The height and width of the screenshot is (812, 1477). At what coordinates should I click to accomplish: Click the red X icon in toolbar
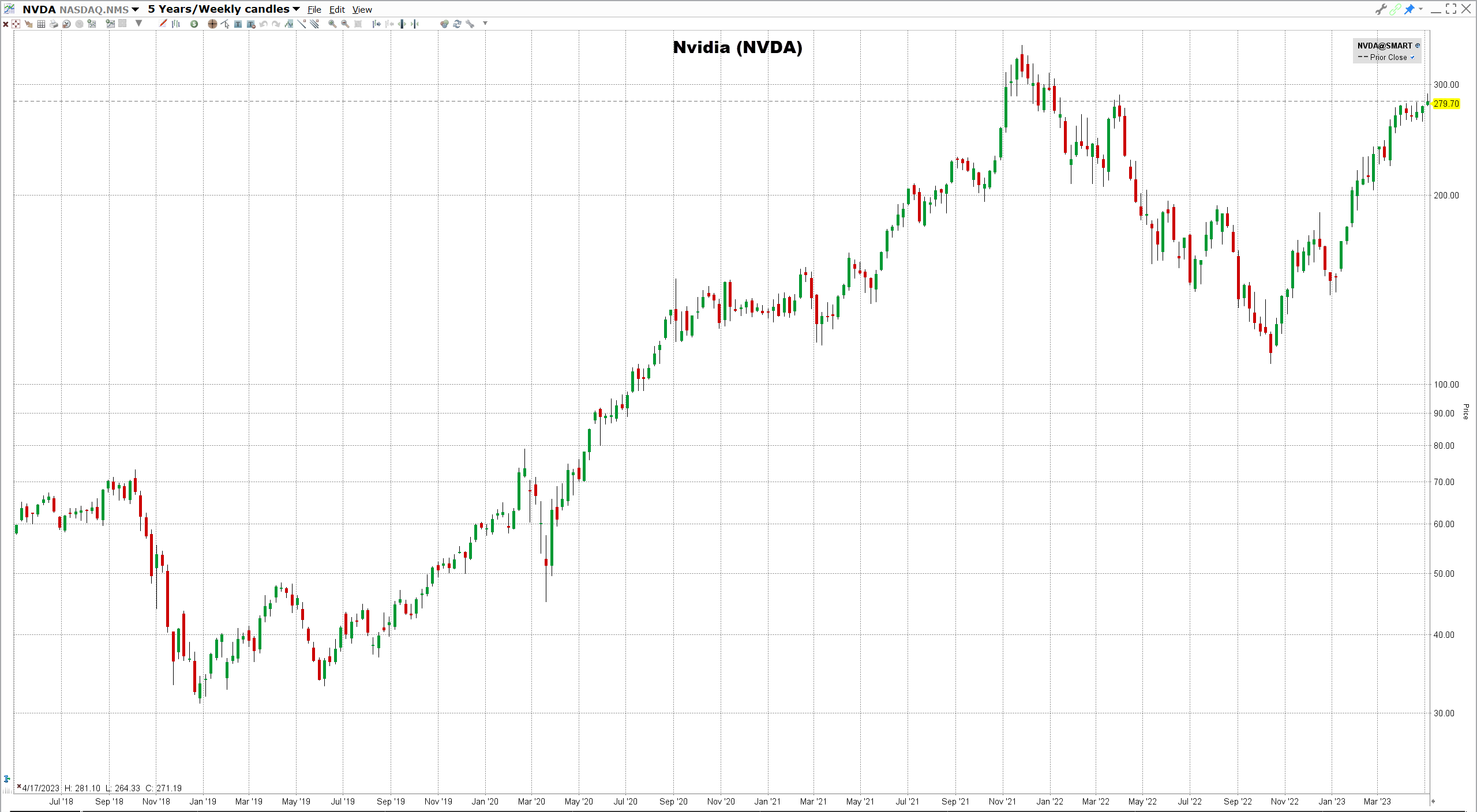click(5, 24)
